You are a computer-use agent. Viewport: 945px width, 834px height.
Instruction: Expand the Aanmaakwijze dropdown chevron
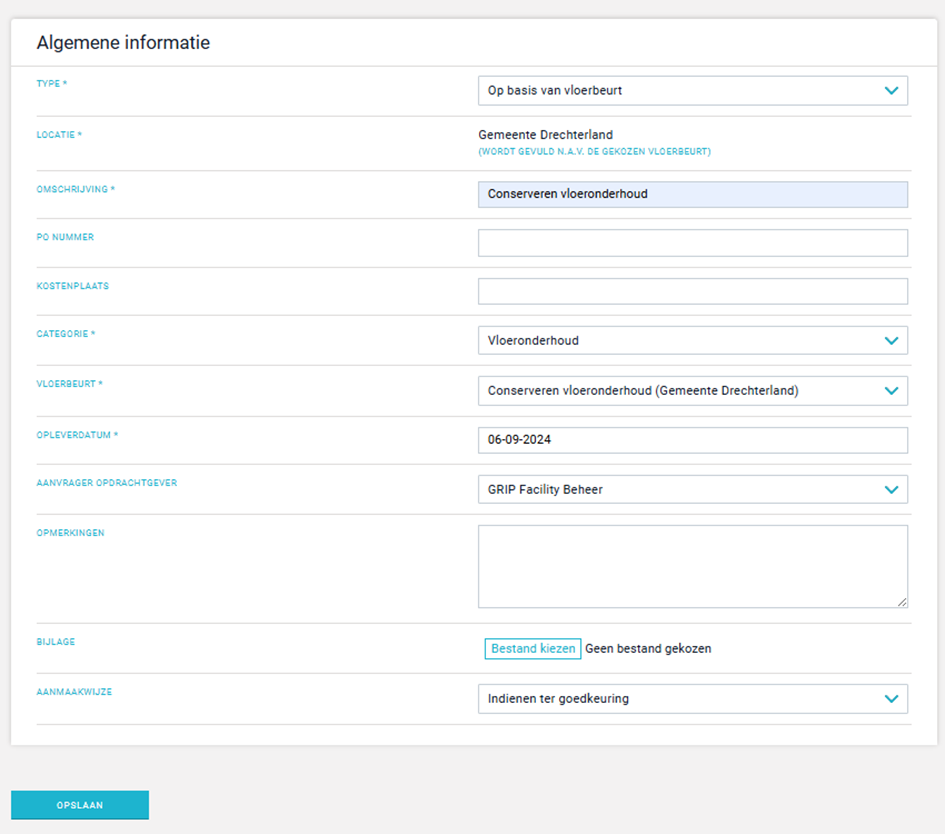(x=891, y=698)
